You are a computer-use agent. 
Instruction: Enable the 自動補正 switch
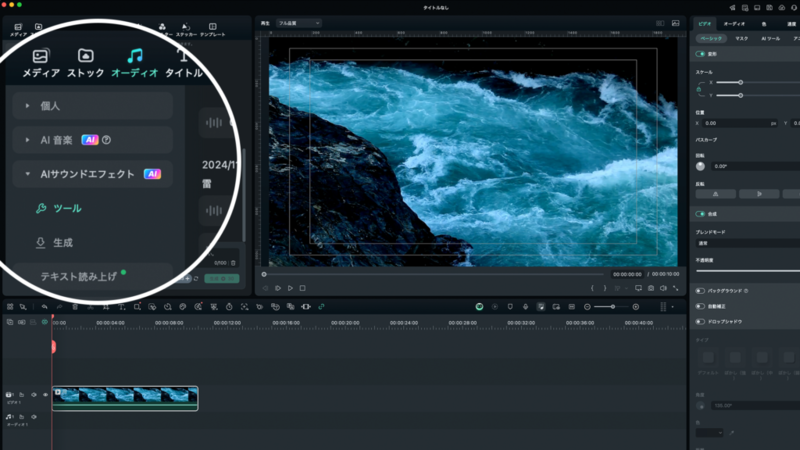[700, 306]
